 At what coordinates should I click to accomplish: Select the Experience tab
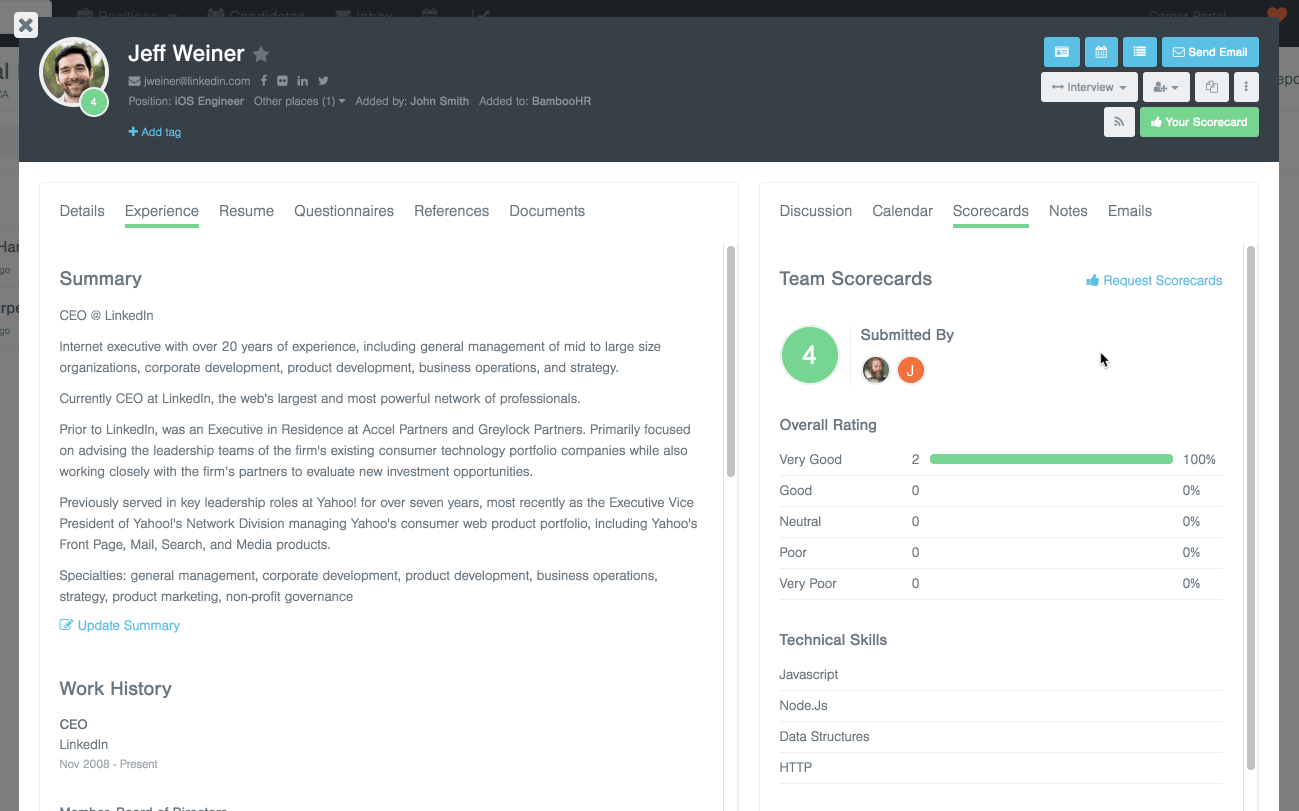pyautogui.click(x=162, y=211)
